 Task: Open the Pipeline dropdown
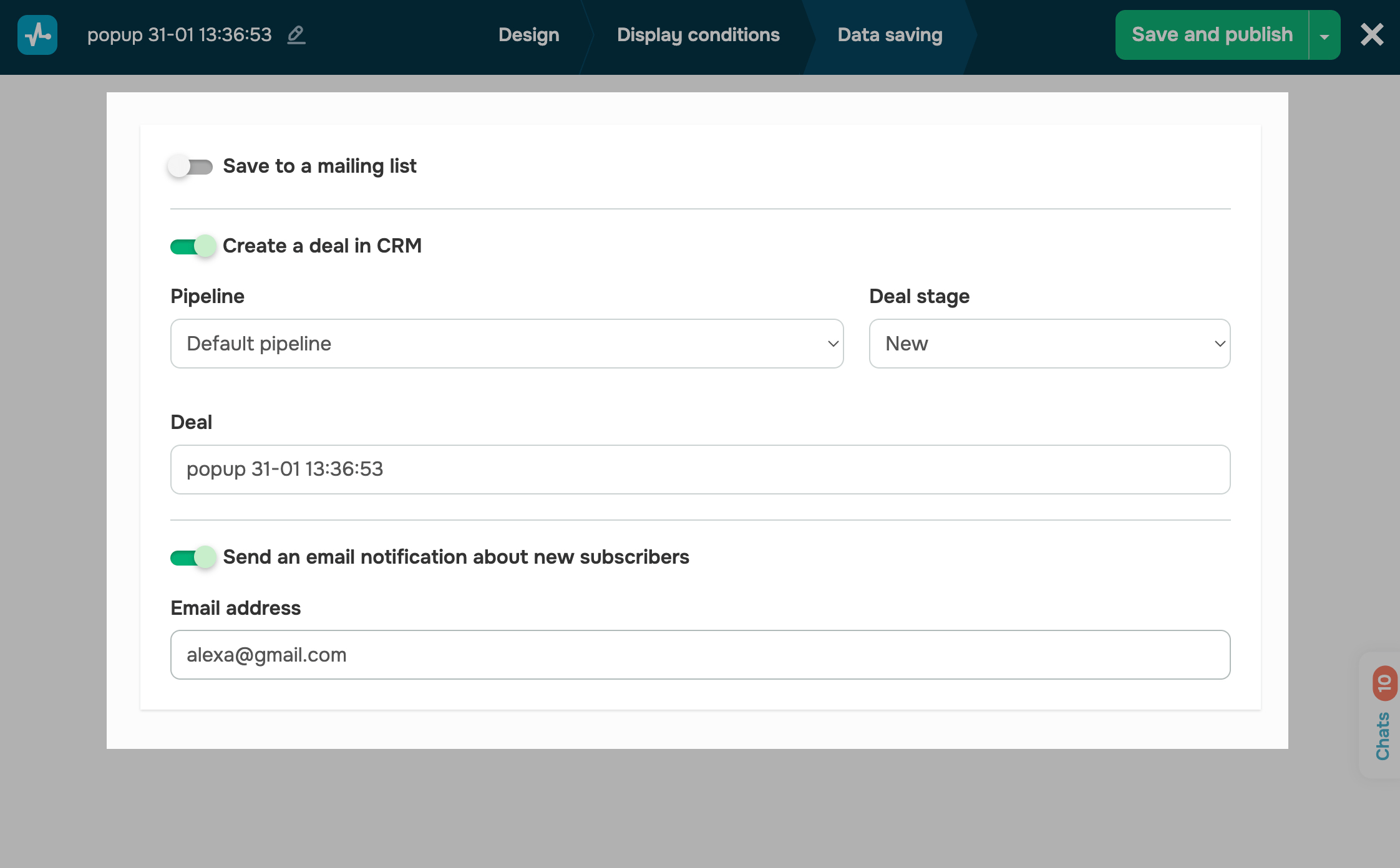coord(832,344)
